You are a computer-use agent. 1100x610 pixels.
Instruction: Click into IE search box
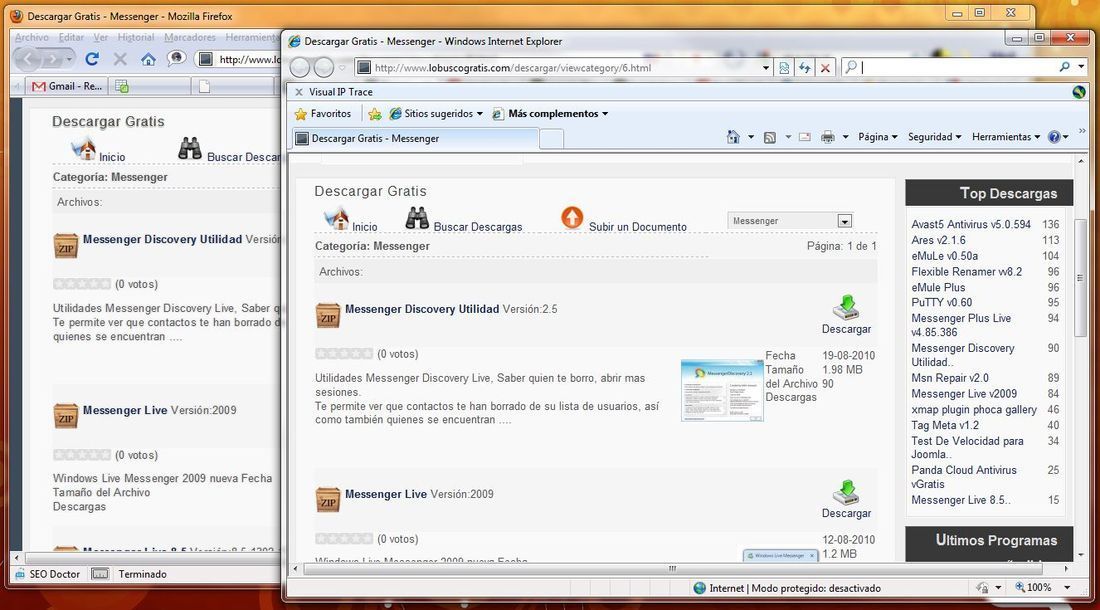point(958,67)
